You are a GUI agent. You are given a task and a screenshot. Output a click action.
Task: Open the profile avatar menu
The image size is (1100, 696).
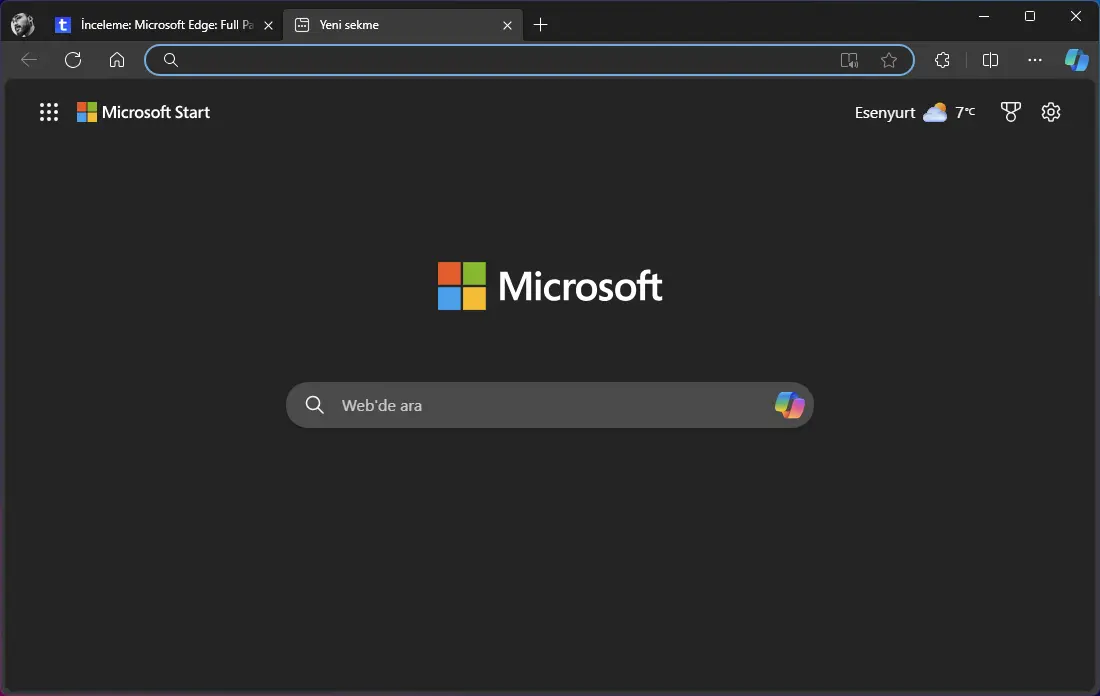(x=22, y=25)
